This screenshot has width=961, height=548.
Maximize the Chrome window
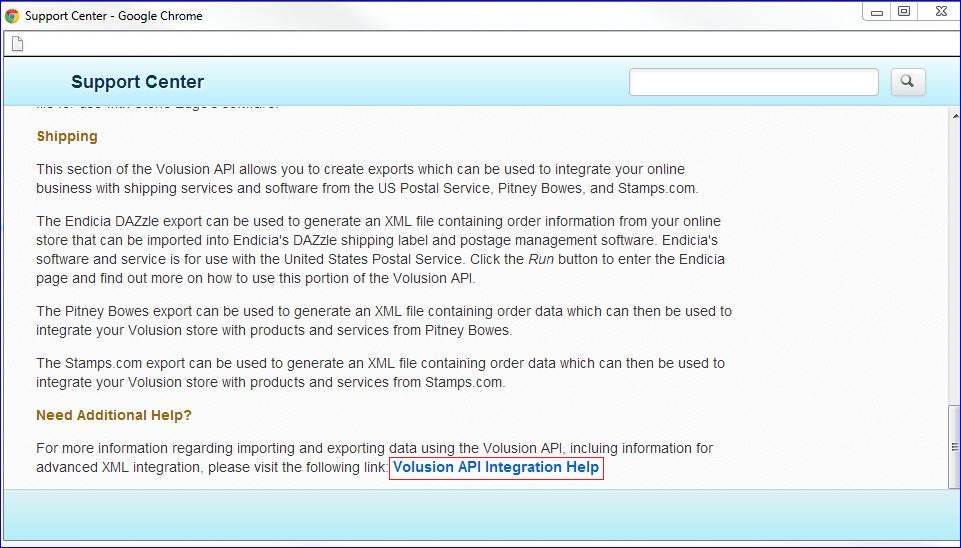[x=904, y=12]
